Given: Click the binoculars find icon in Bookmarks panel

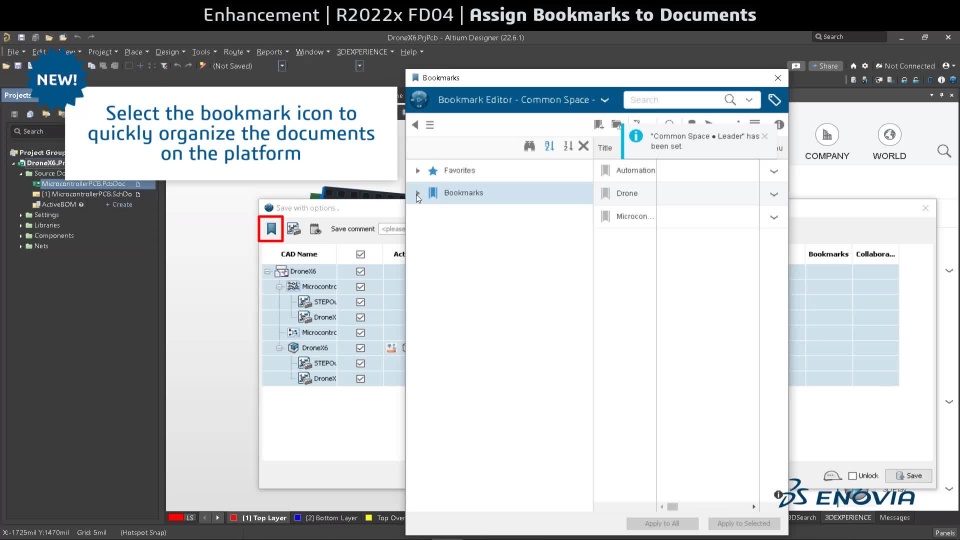Looking at the screenshot, I should 530,146.
